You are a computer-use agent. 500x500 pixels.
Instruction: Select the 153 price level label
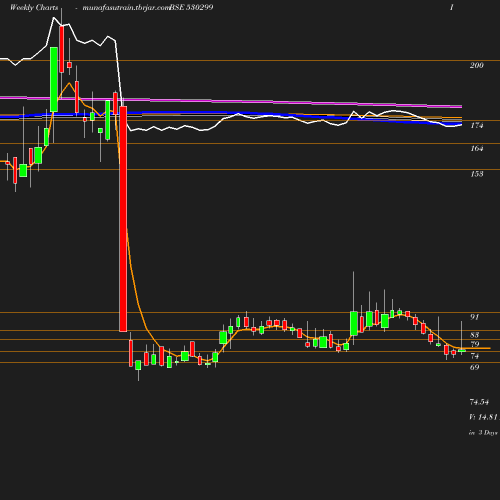477,174
